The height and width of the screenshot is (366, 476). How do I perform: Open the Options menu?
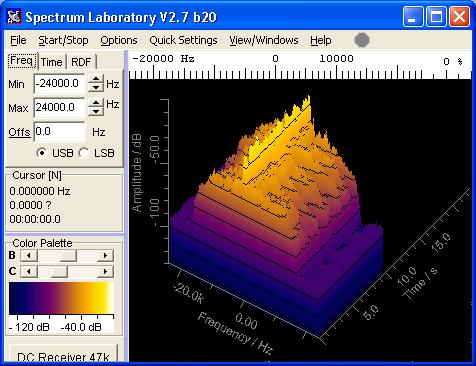(x=119, y=40)
